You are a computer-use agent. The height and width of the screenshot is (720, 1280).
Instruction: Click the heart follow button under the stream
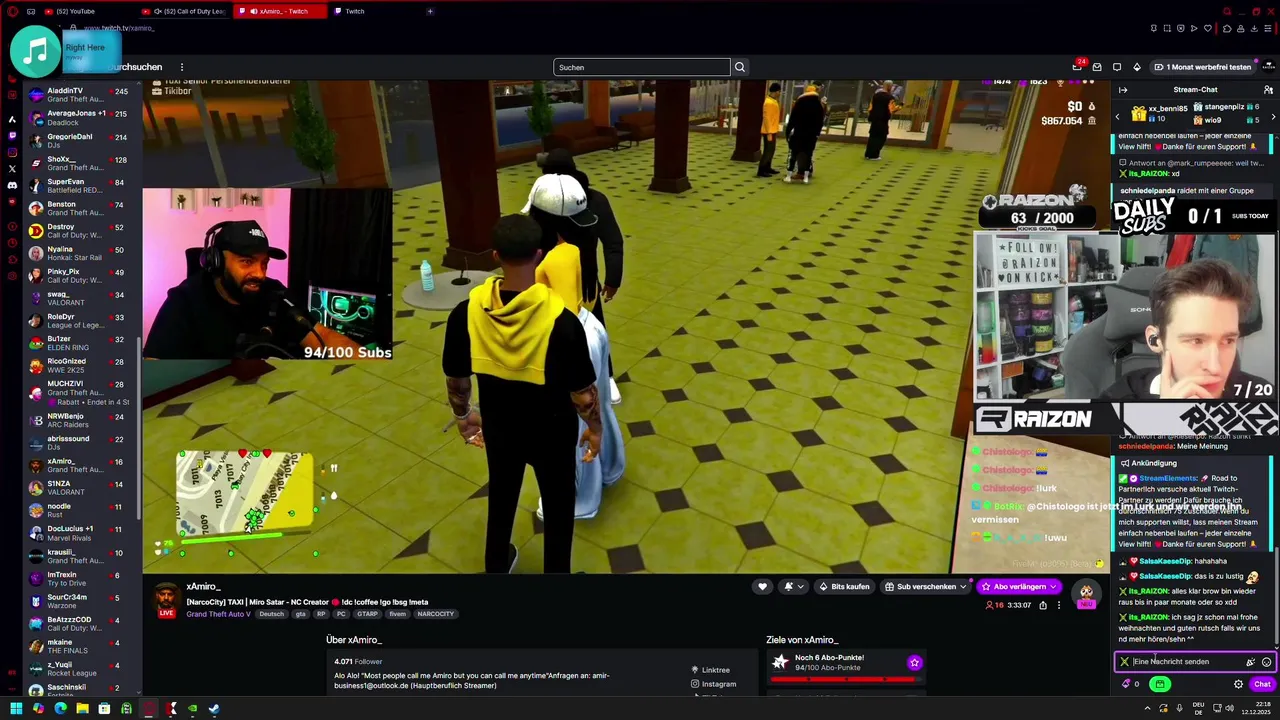[762, 587]
